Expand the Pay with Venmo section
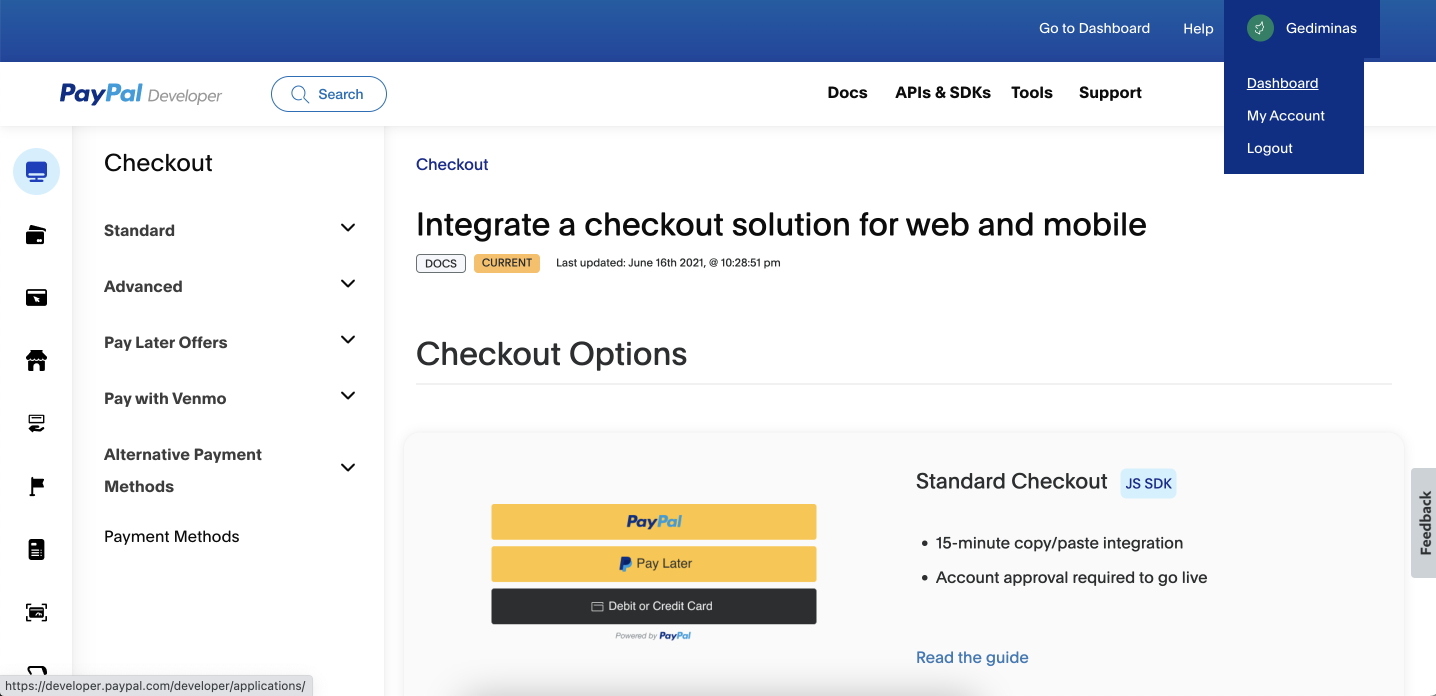This screenshot has height=696, width=1436. (348, 396)
